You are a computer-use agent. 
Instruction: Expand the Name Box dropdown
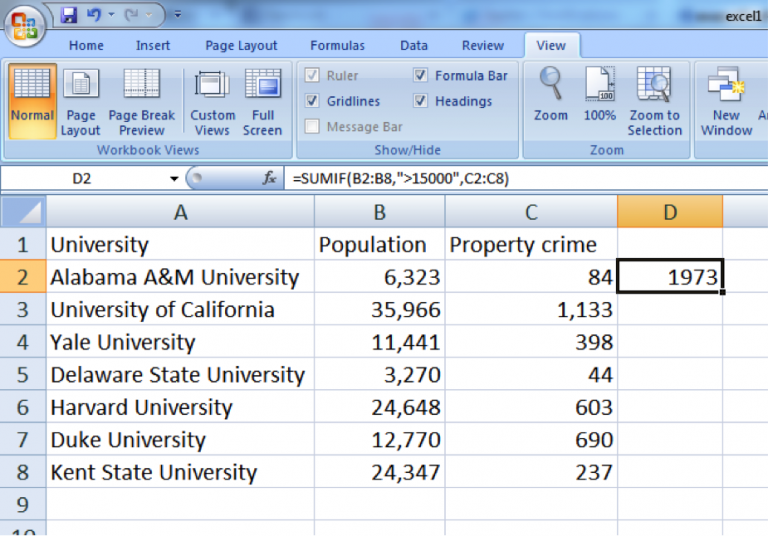coord(174,178)
